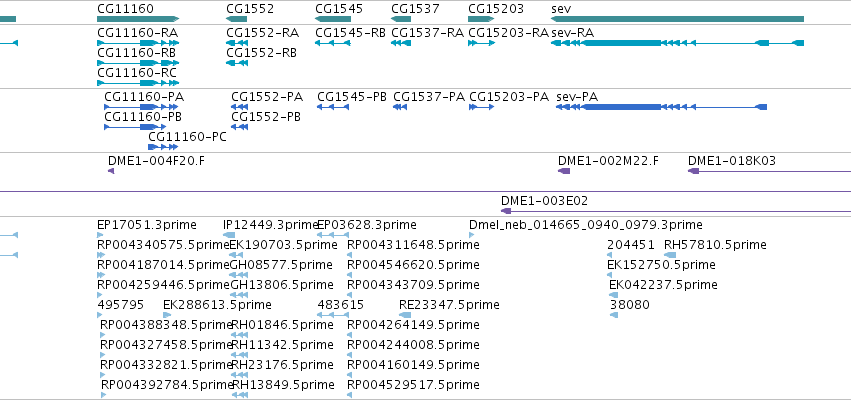
Task: Select the IP12449.3prime label
Action: click(x=270, y=225)
